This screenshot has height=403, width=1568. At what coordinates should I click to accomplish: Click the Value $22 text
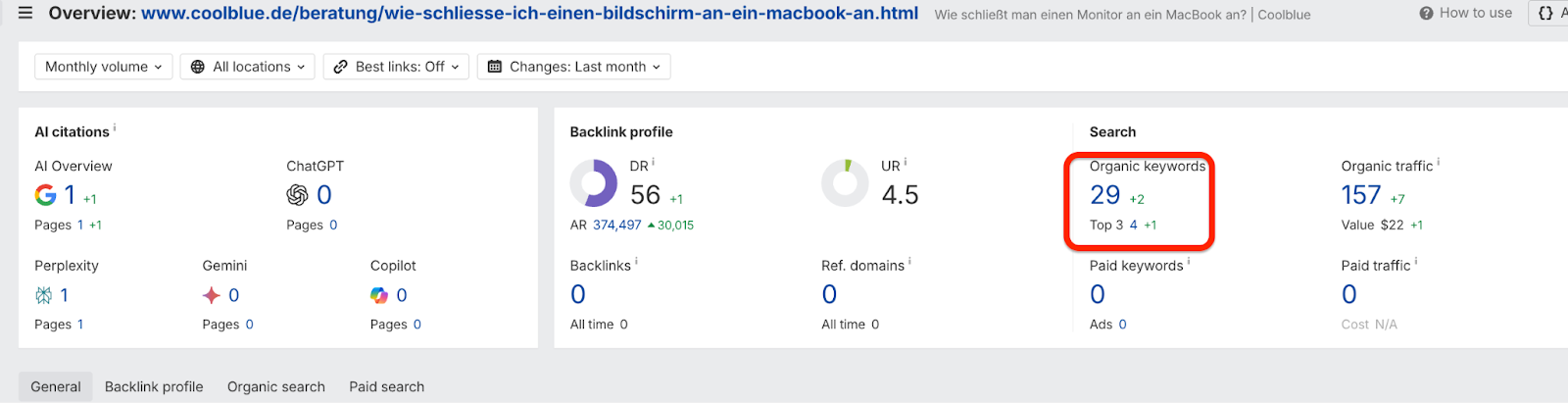[x=1372, y=225]
